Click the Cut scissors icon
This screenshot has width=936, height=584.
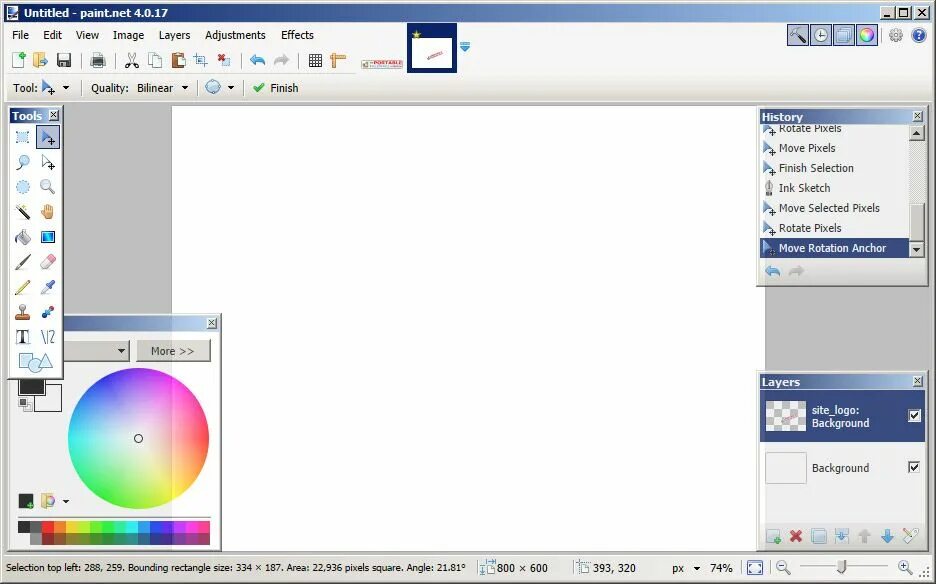point(132,60)
